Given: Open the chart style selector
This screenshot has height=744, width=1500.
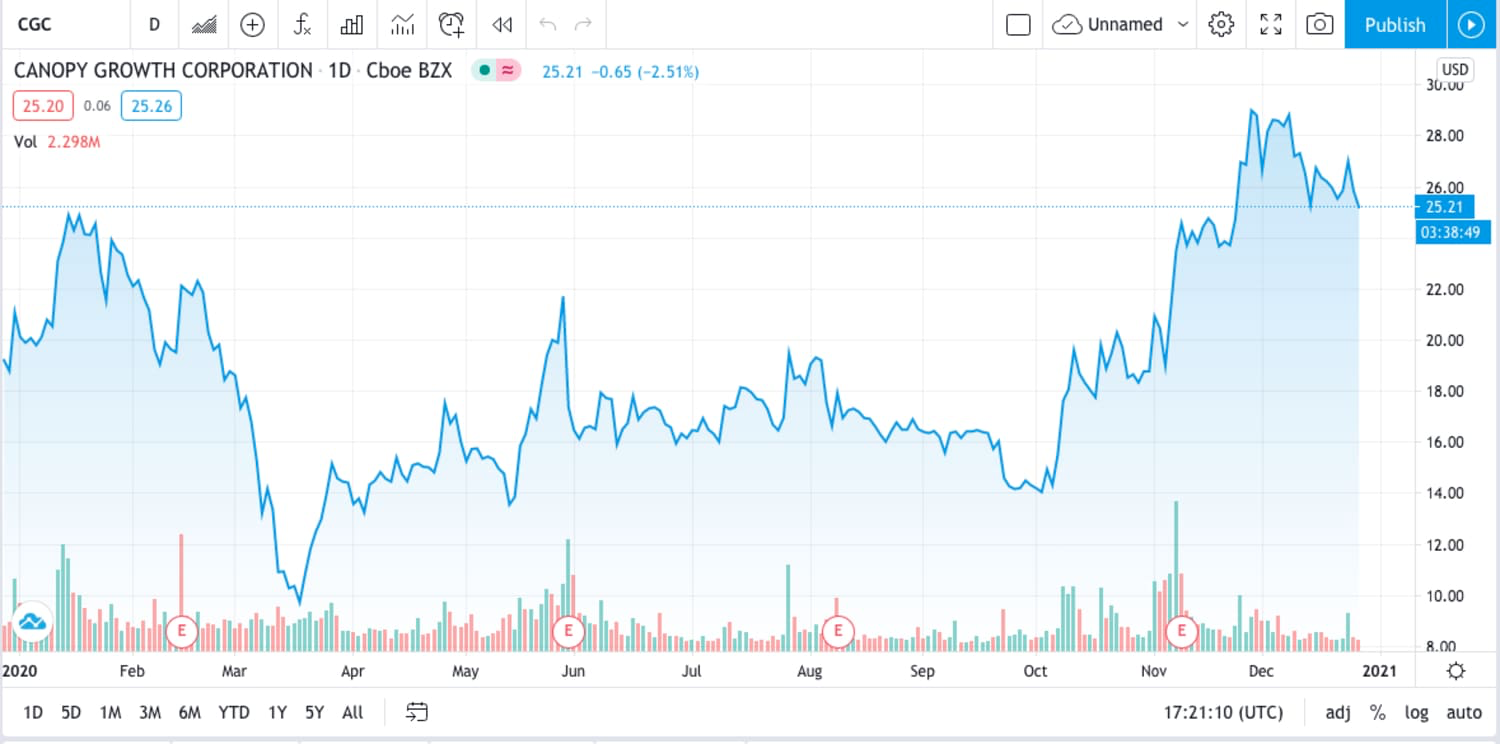Looking at the screenshot, I should coord(204,24).
